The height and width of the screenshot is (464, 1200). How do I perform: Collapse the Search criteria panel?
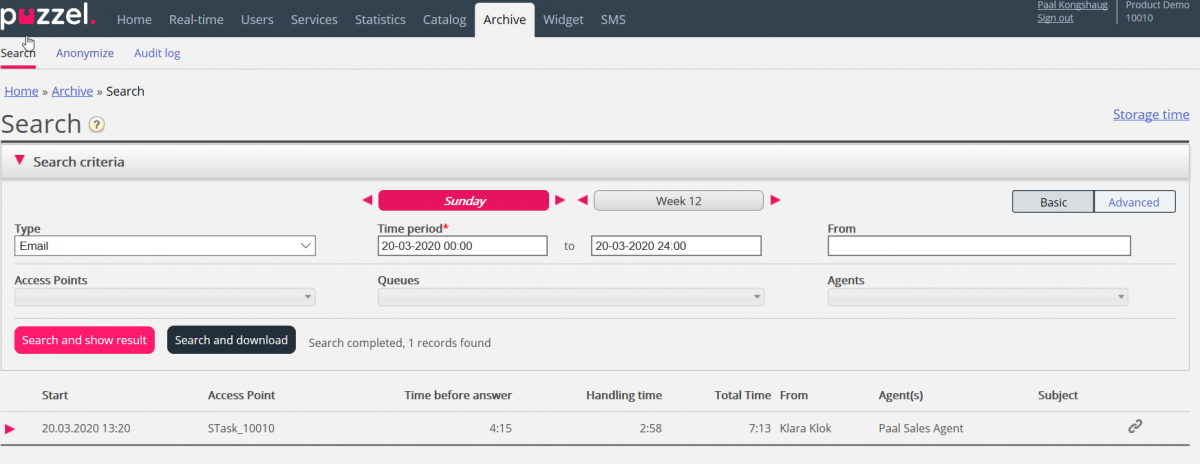pos(20,161)
